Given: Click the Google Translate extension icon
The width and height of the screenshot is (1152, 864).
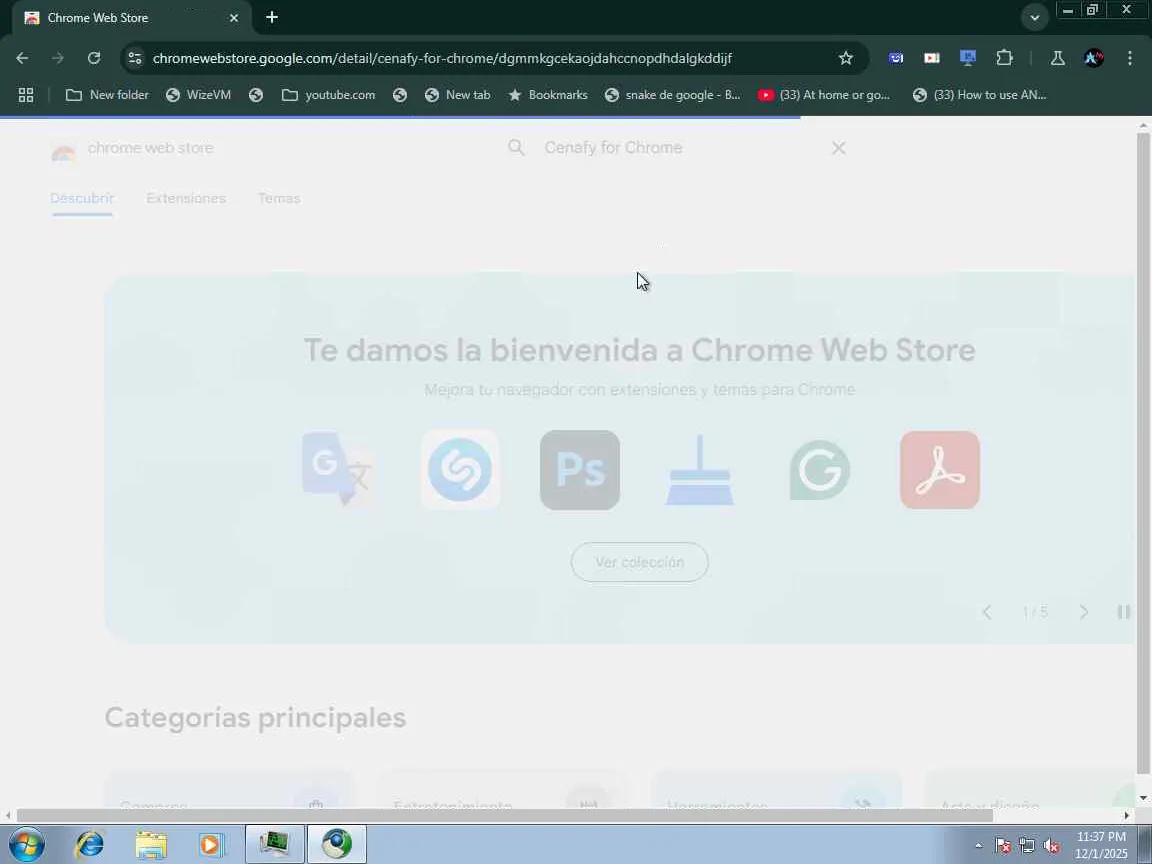Looking at the screenshot, I should pos(339,469).
